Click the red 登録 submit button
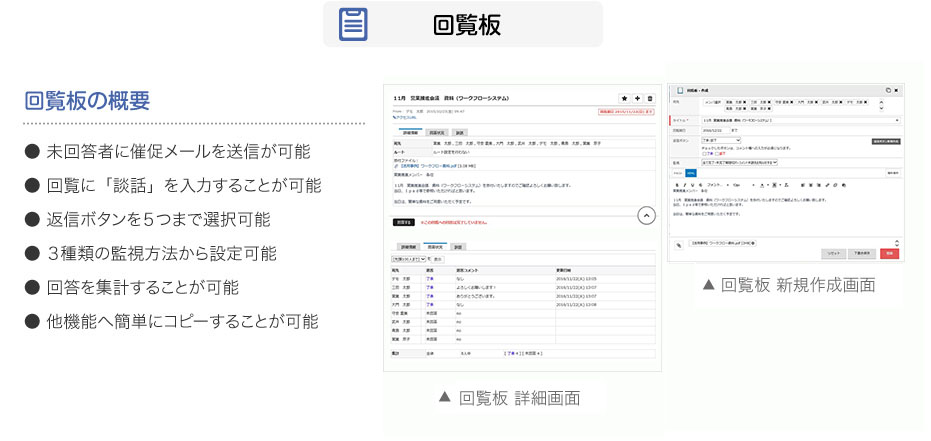Viewport: 931px width, 441px height. coord(889,254)
